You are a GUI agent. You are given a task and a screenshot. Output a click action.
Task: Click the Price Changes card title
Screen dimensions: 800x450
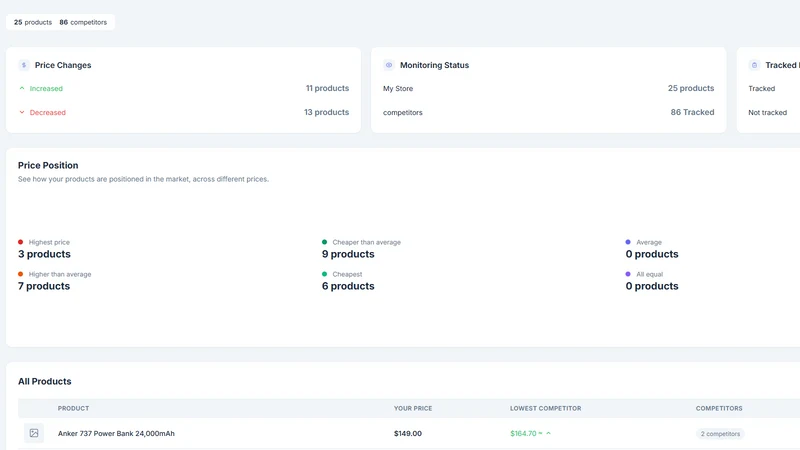[x=63, y=65]
